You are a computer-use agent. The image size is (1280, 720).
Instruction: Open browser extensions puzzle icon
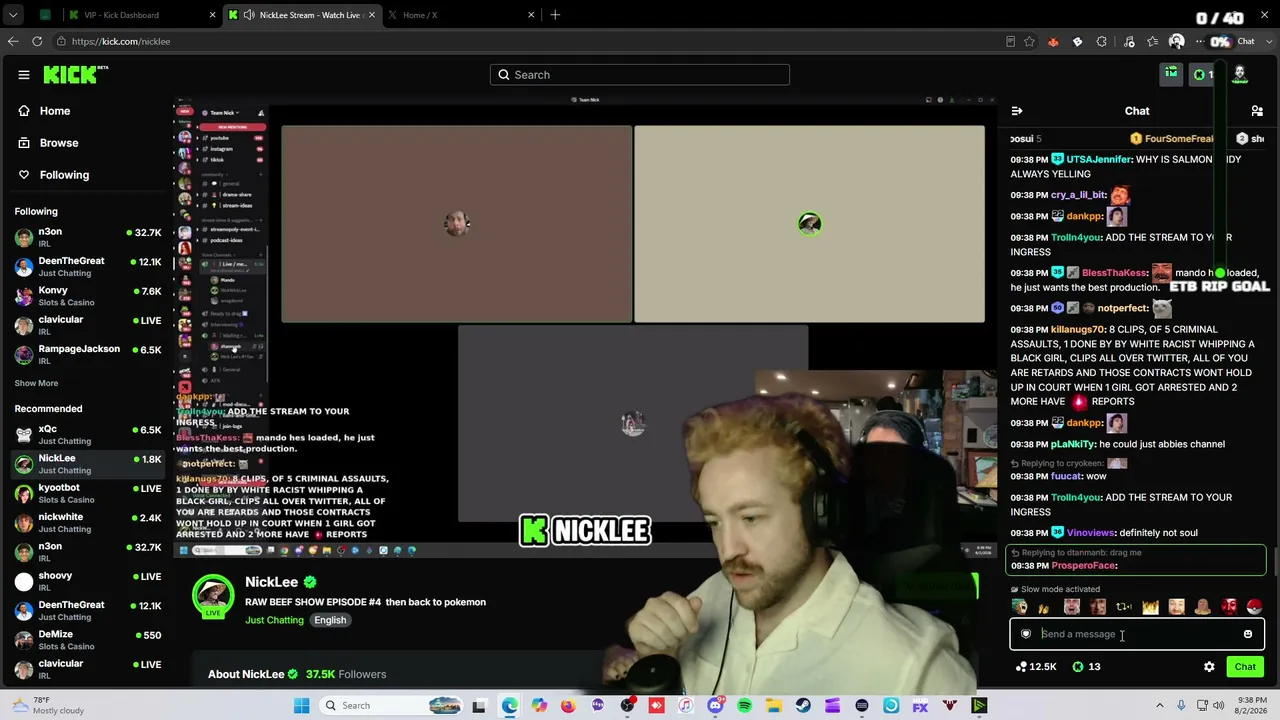click(1101, 42)
